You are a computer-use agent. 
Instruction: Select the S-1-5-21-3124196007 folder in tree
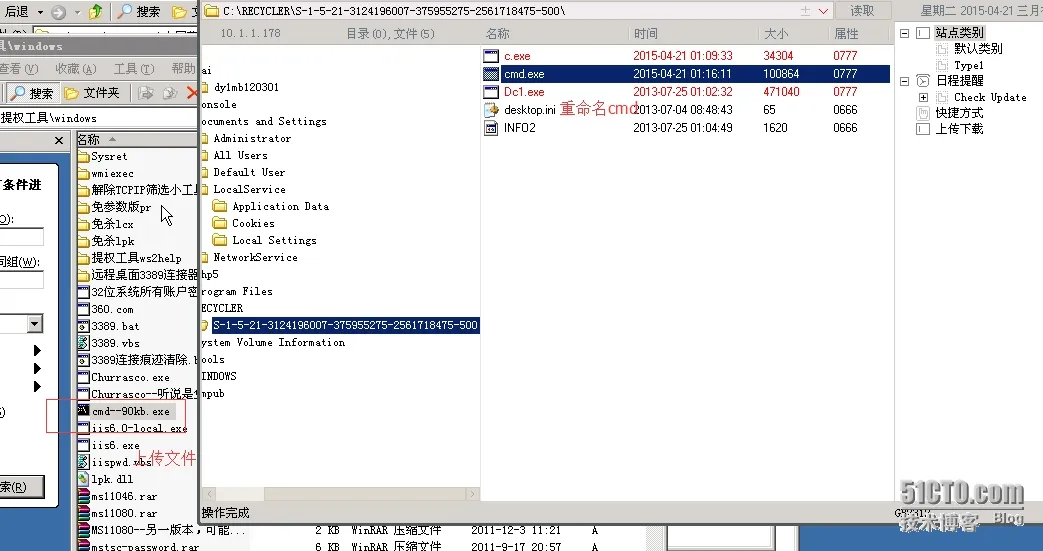(x=345, y=325)
